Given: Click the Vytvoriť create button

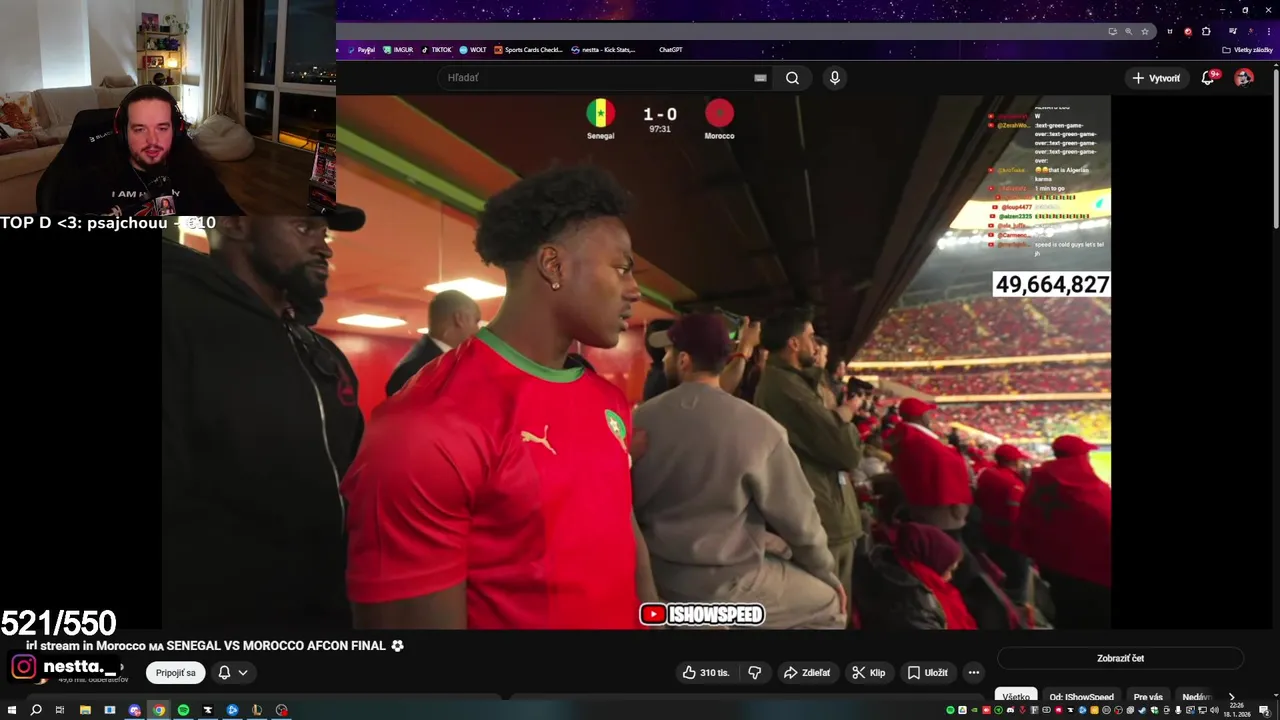Looking at the screenshot, I should coord(1155,78).
